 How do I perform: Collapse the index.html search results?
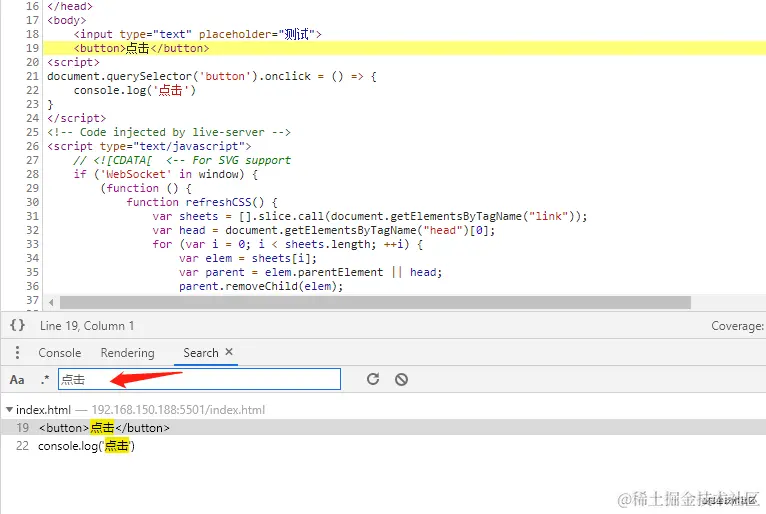9,409
